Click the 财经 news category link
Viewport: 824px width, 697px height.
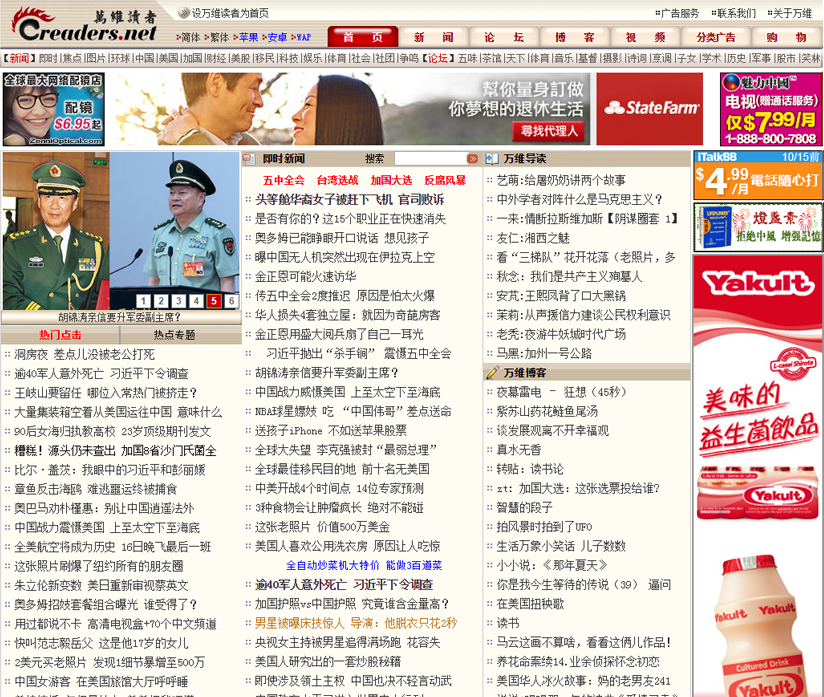coord(215,58)
